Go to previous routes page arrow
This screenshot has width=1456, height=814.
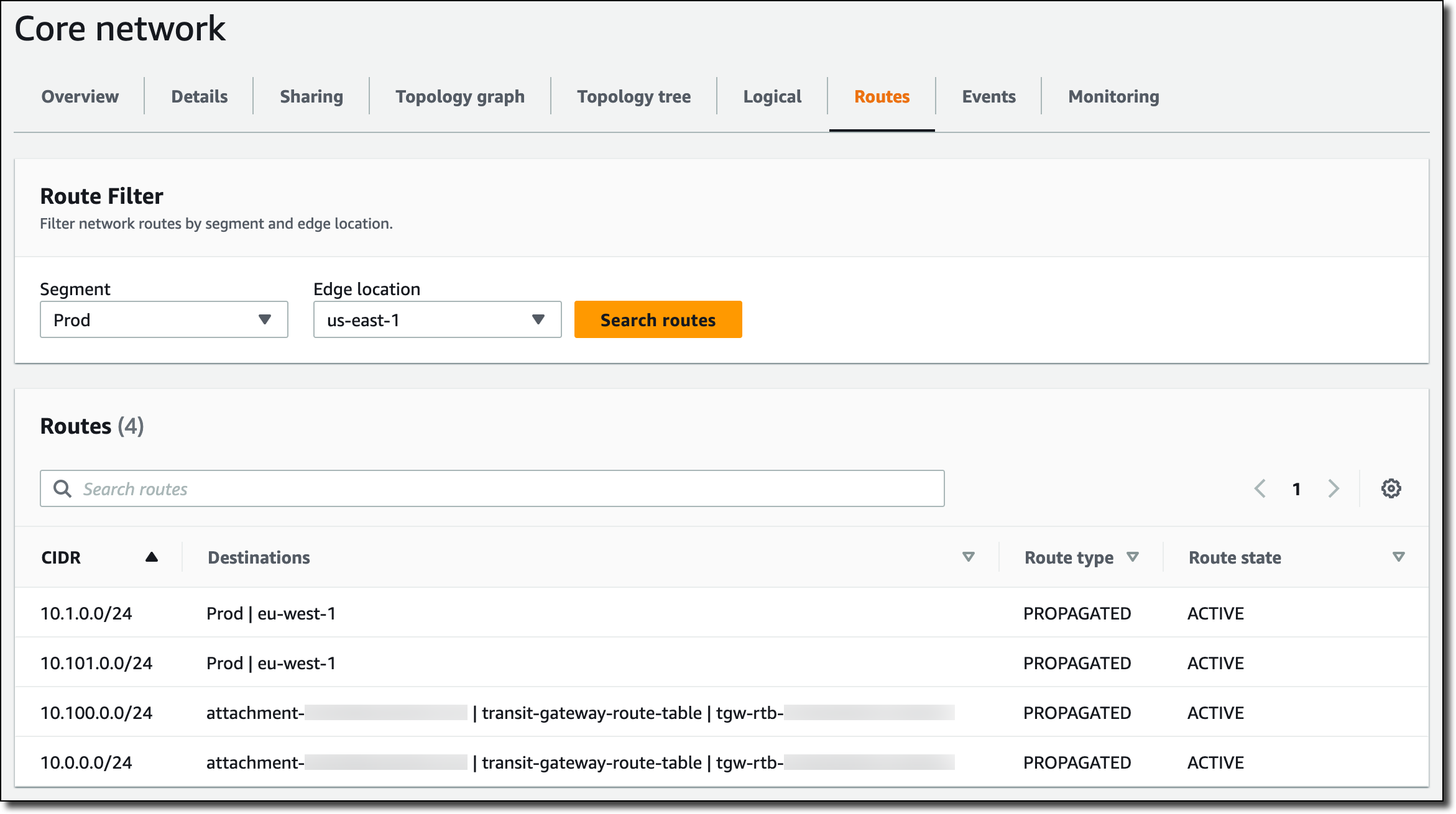(x=1260, y=488)
